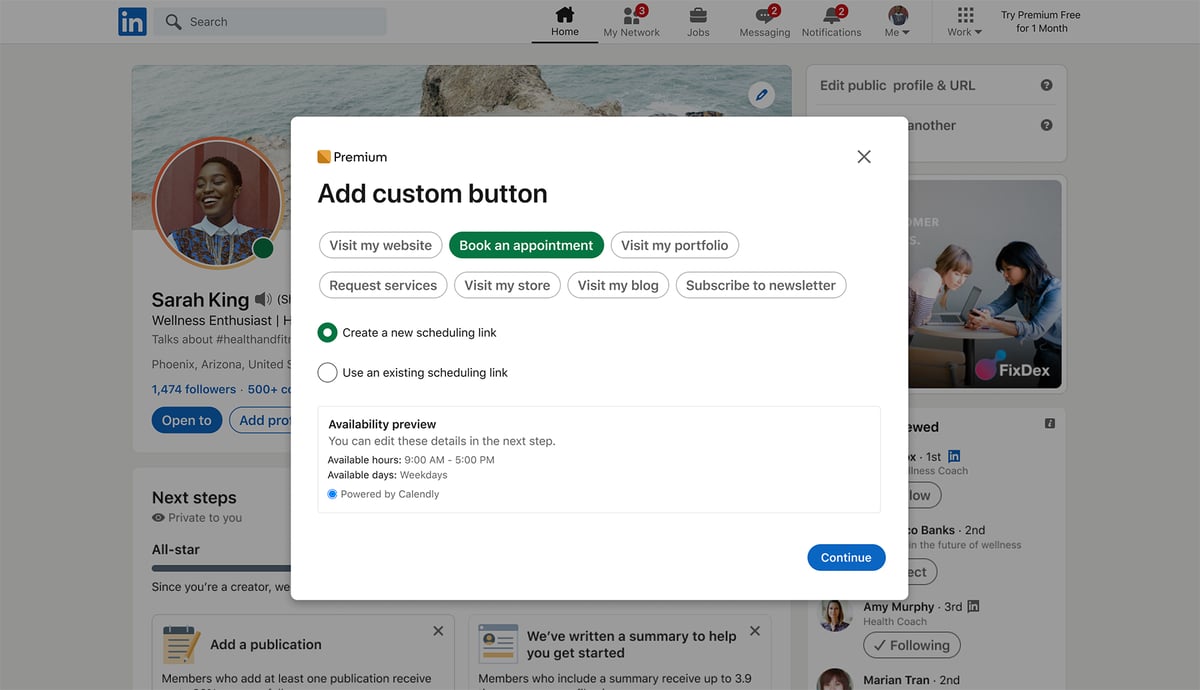The width and height of the screenshot is (1200, 690).
Task: Open the Notifications bell icon
Action: pyautogui.click(x=832, y=21)
